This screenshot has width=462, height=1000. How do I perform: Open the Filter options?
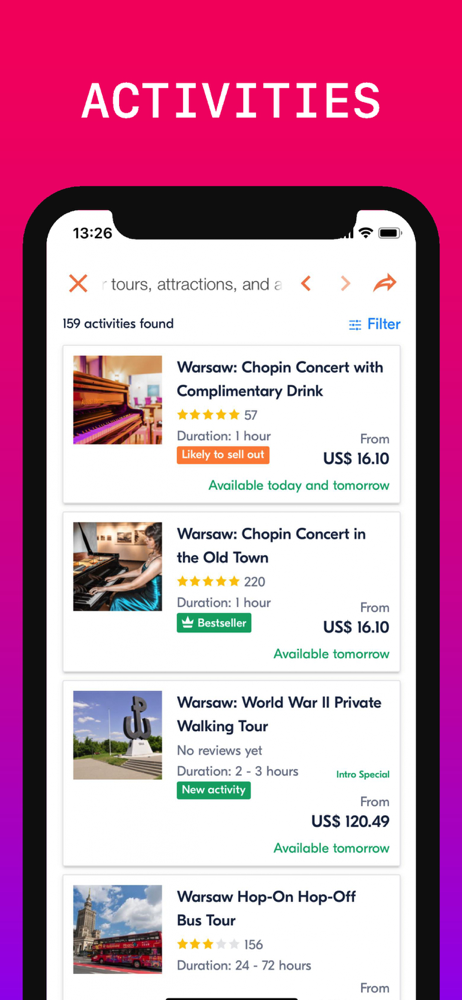coord(375,324)
